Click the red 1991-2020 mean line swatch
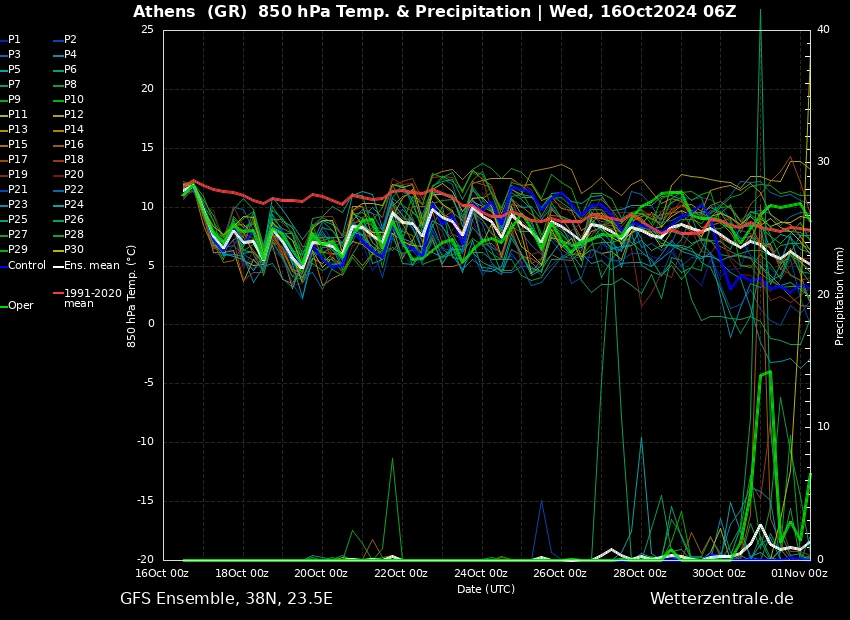The width and height of the screenshot is (850, 620). coord(58,294)
